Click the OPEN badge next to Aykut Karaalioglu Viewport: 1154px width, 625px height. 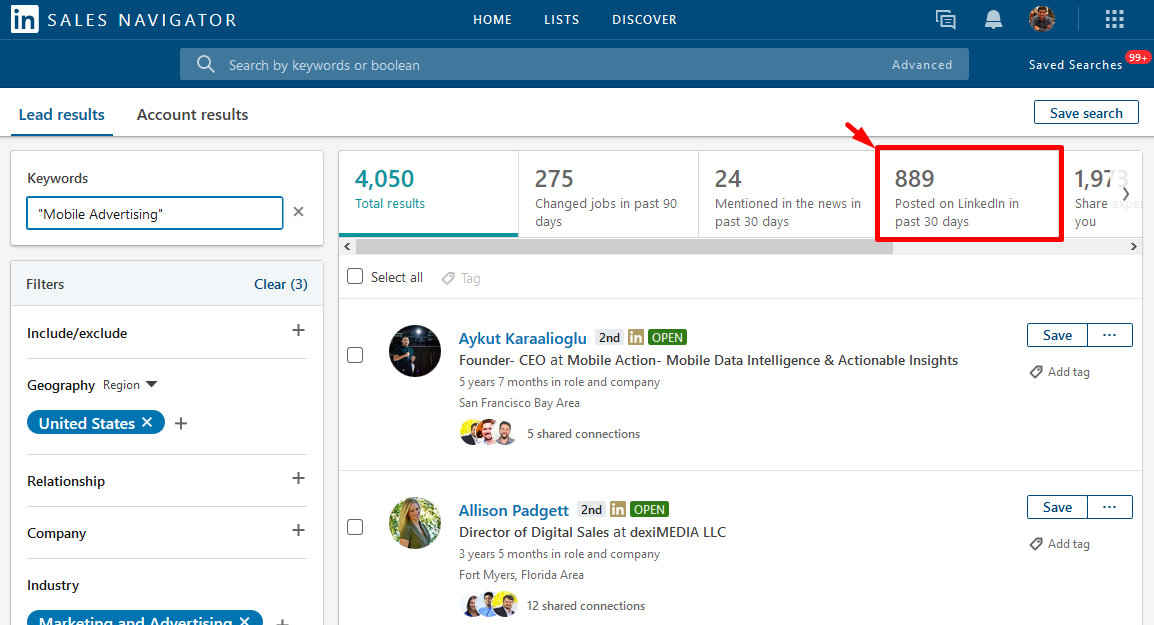[x=668, y=337]
